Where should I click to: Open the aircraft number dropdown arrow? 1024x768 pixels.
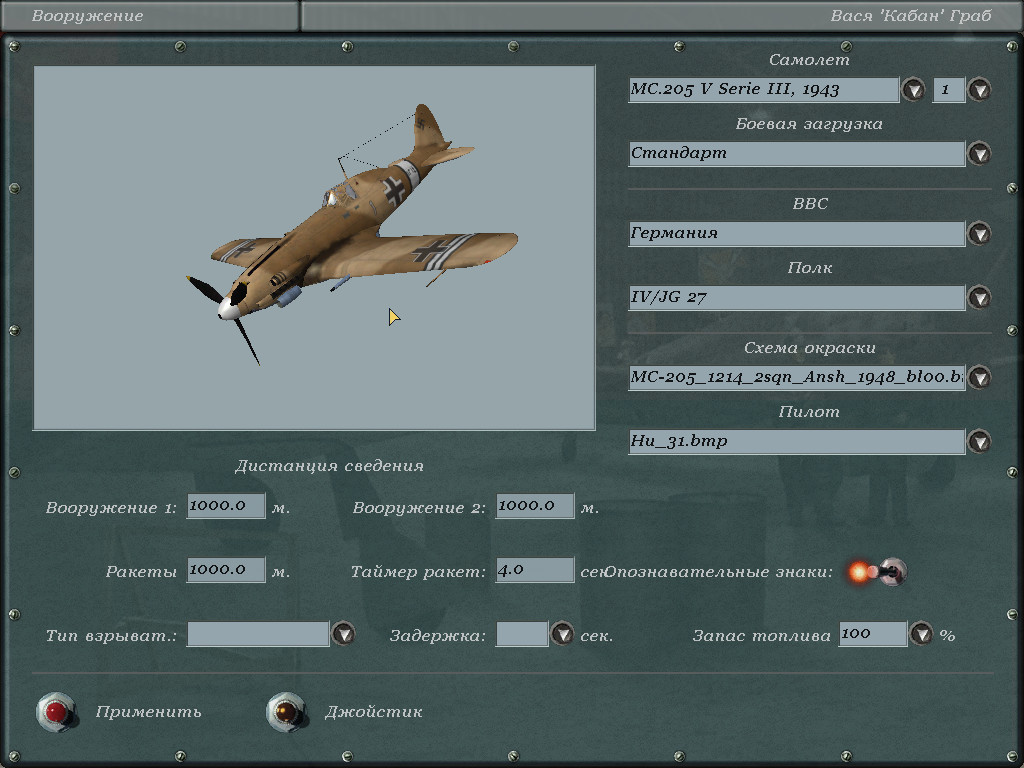[x=979, y=90]
